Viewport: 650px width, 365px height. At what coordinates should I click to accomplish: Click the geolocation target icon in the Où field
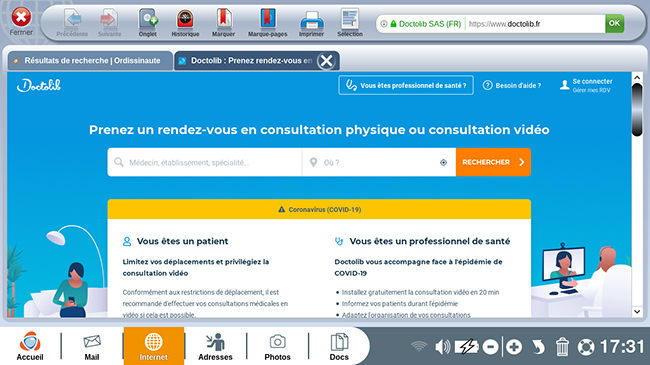443,163
